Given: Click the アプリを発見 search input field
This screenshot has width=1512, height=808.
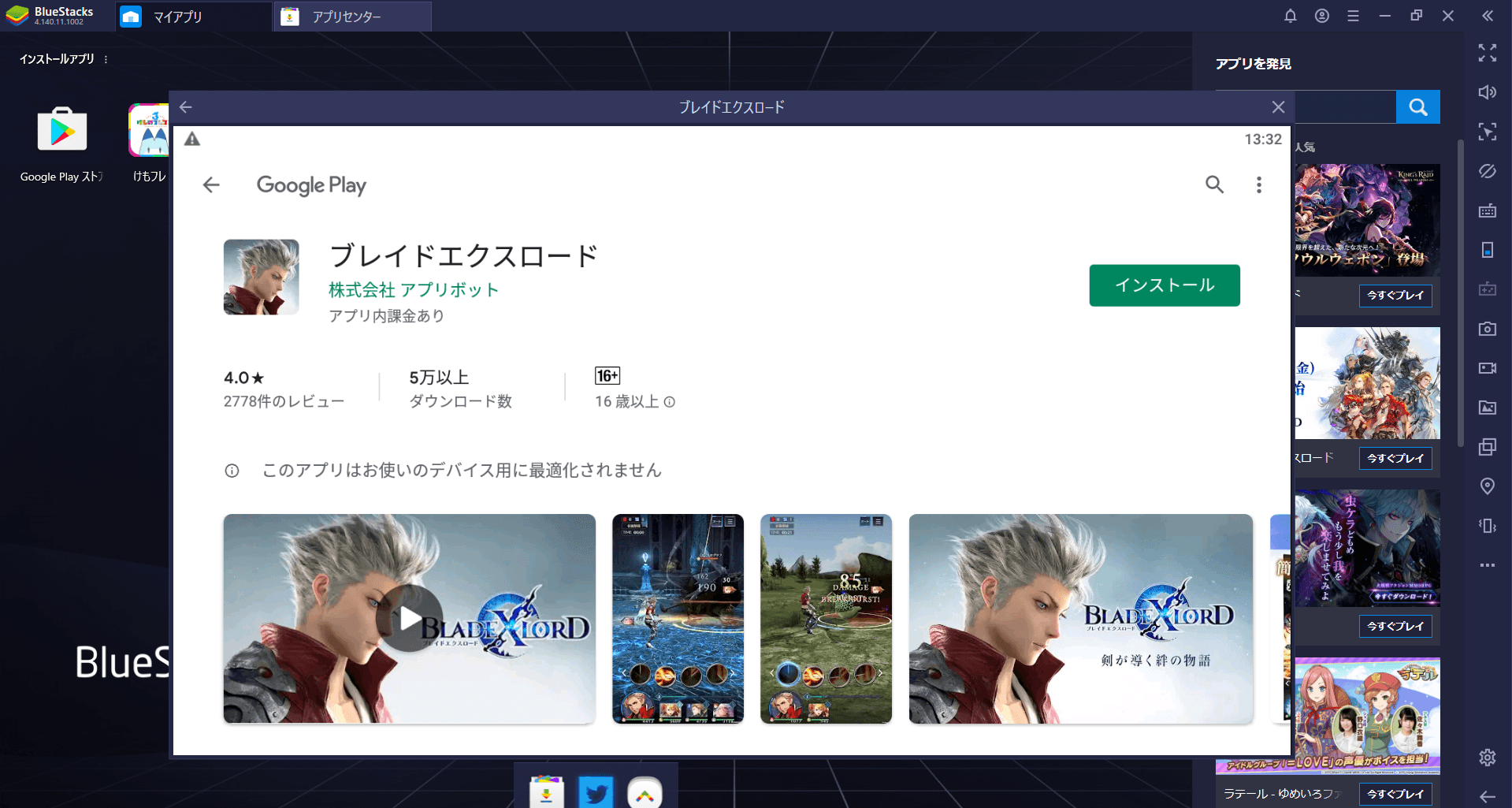Looking at the screenshot, I should pos(1345,107).
